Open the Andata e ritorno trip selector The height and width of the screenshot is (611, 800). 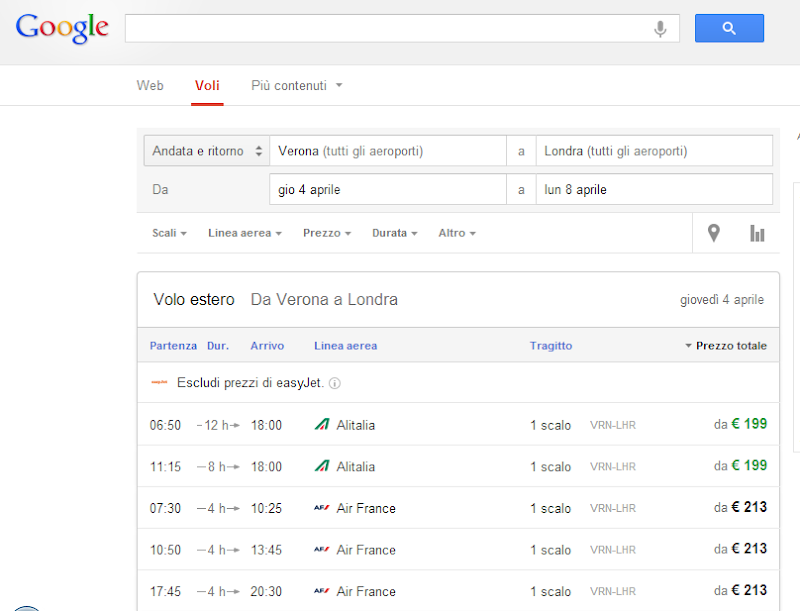click(207, 152)
